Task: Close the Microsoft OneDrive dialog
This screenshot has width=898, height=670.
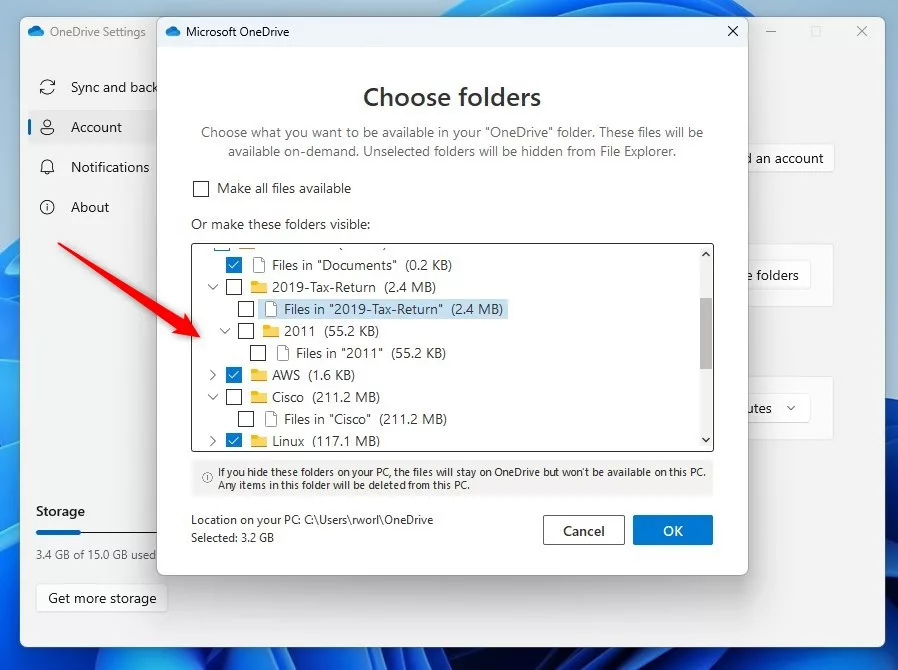Action: pos(732,31)
